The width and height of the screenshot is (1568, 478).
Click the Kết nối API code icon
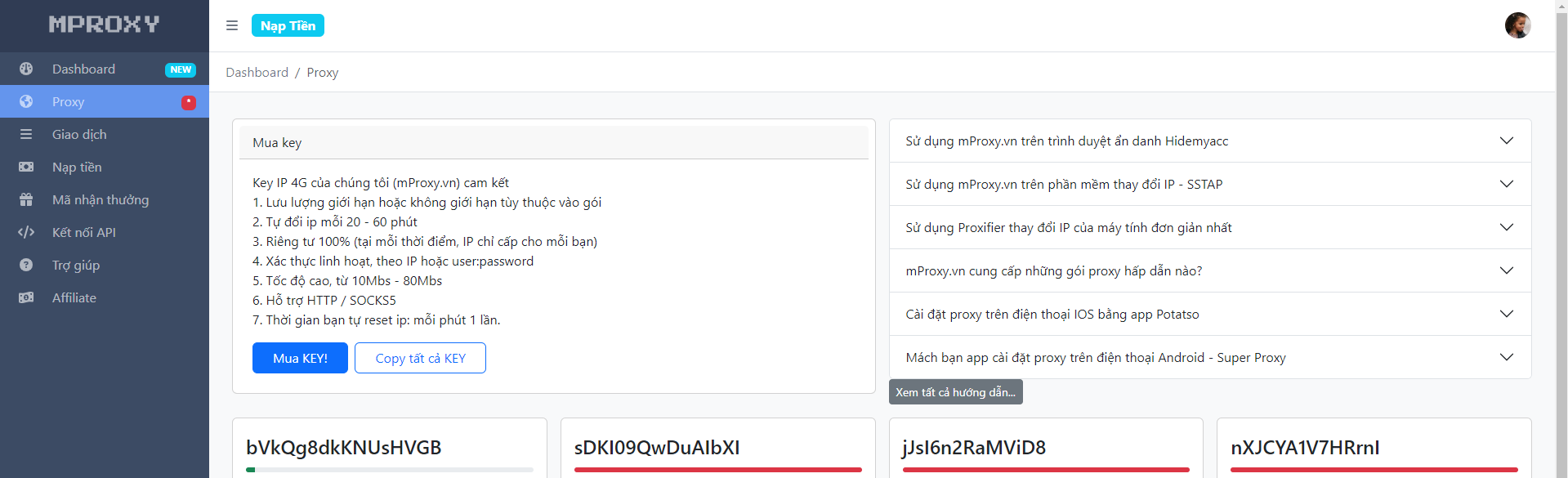[26, 233]
